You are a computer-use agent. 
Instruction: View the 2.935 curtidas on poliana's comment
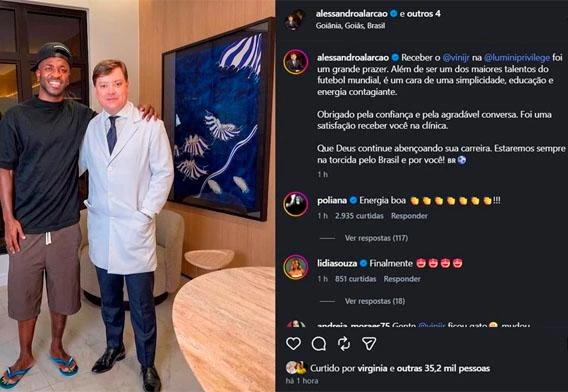[359, 216]
